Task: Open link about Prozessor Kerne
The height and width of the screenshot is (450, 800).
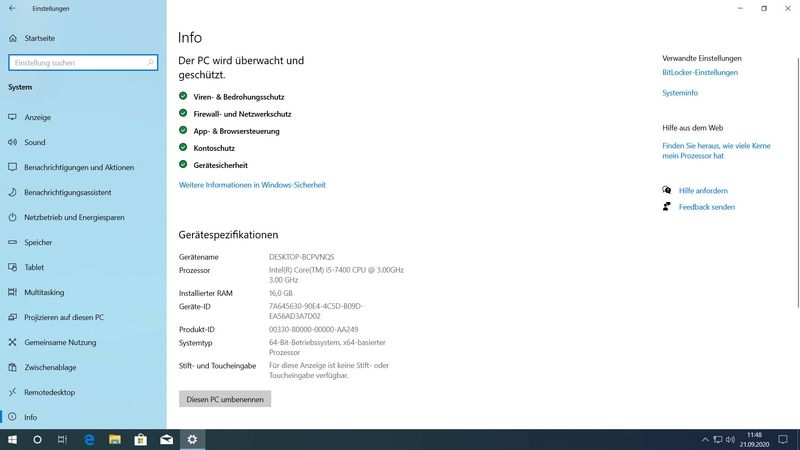Action: pyautogui.click(x=716, y=151)
